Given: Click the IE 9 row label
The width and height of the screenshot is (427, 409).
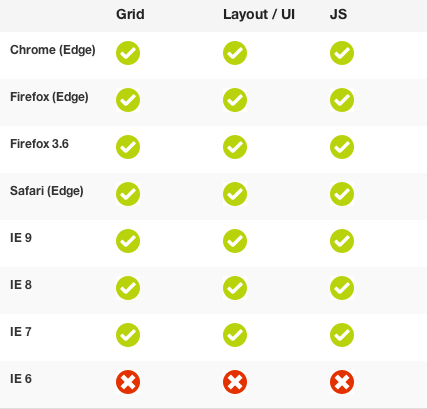Looking at the screenshot, I should [21, 238].
